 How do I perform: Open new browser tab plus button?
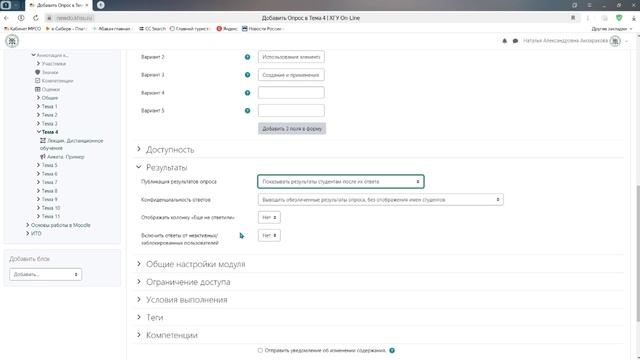coord(101,5)
